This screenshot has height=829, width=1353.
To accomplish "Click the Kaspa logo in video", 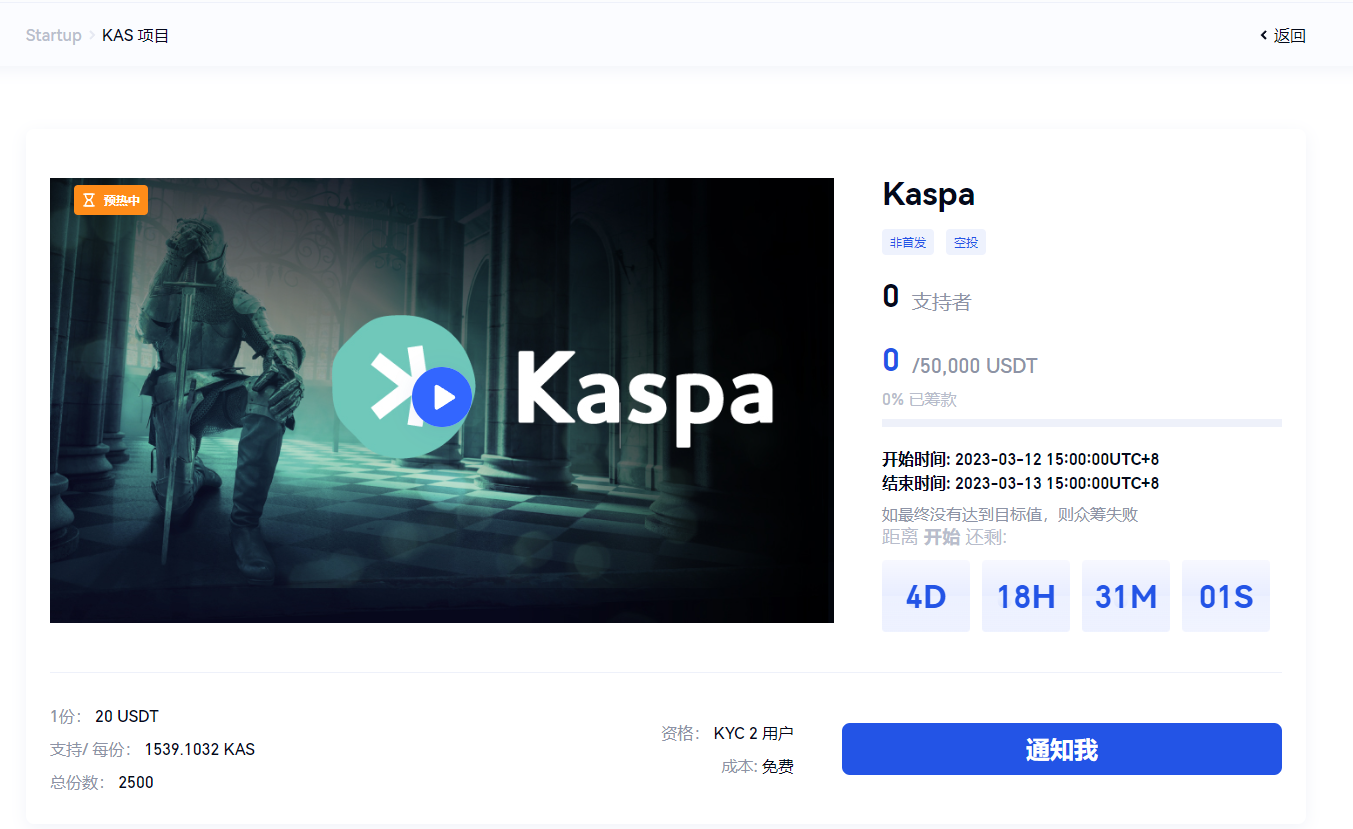I will 553,385.
